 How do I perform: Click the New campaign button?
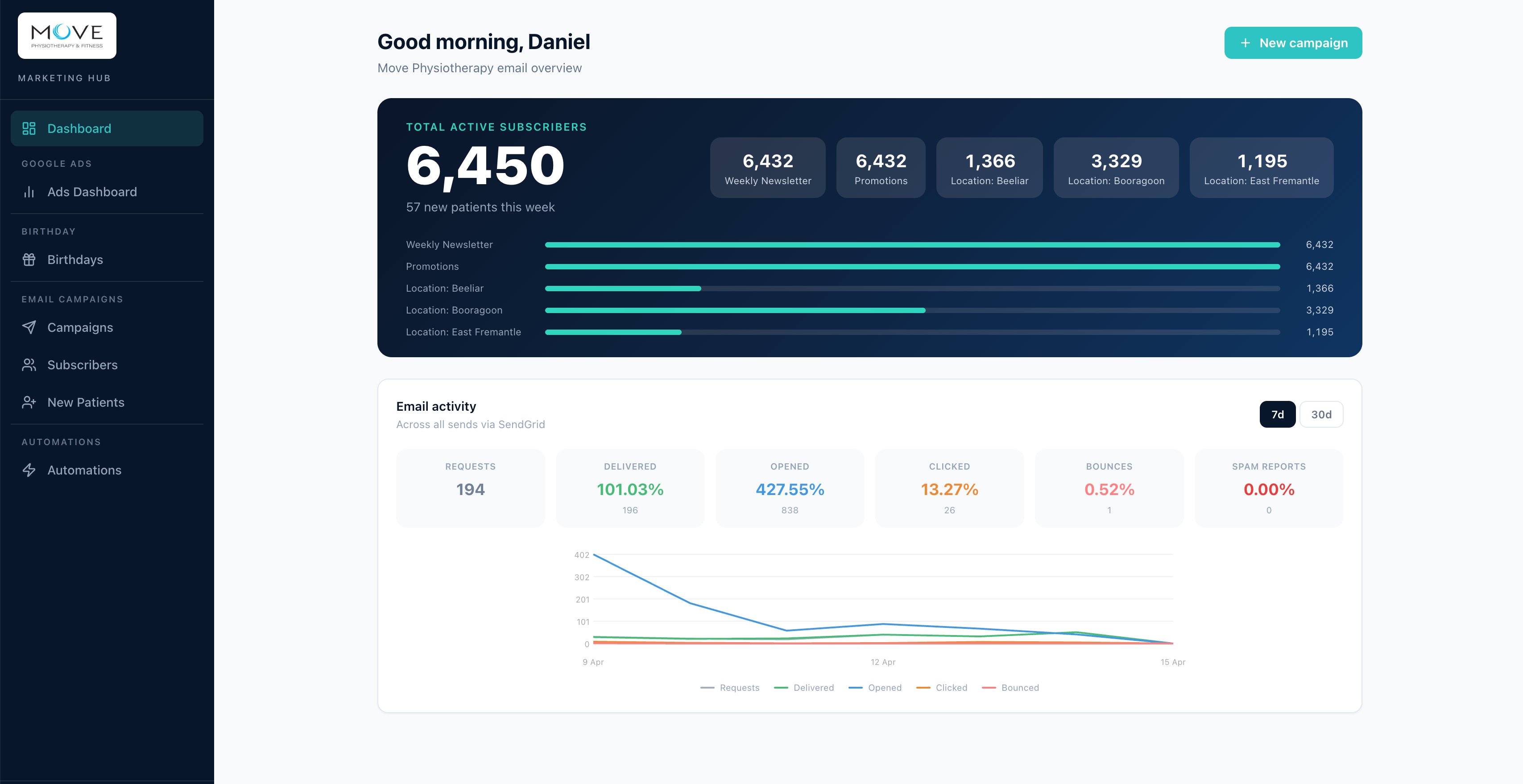point(1293,42)
